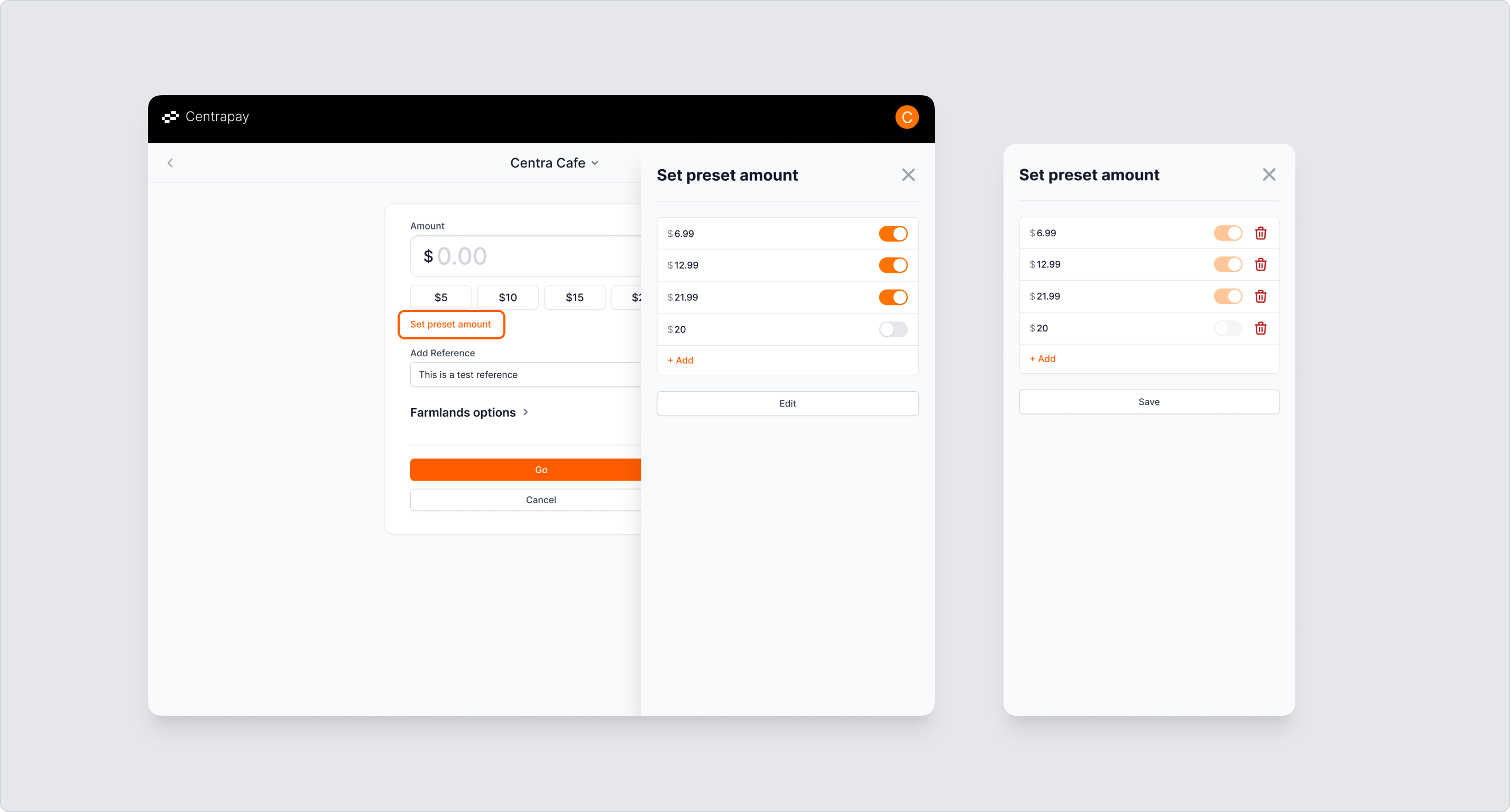Click the Add Reference text field
Image resolution: width=1510 pixels, height=812 pixels.
(526, 375)
